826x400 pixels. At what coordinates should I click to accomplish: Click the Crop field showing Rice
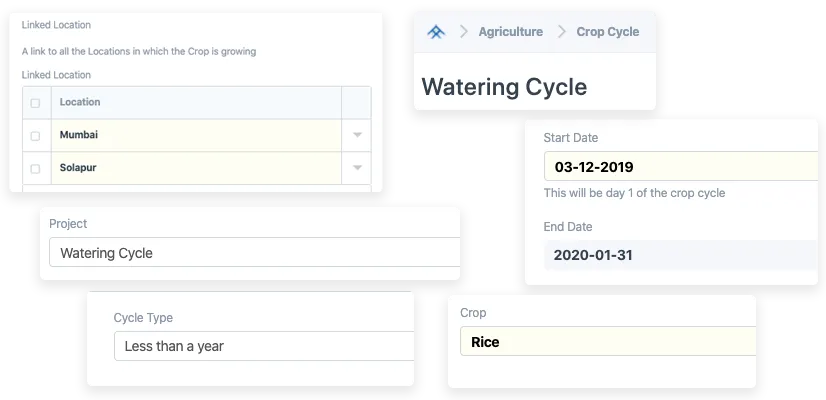(x=607, y=342)
